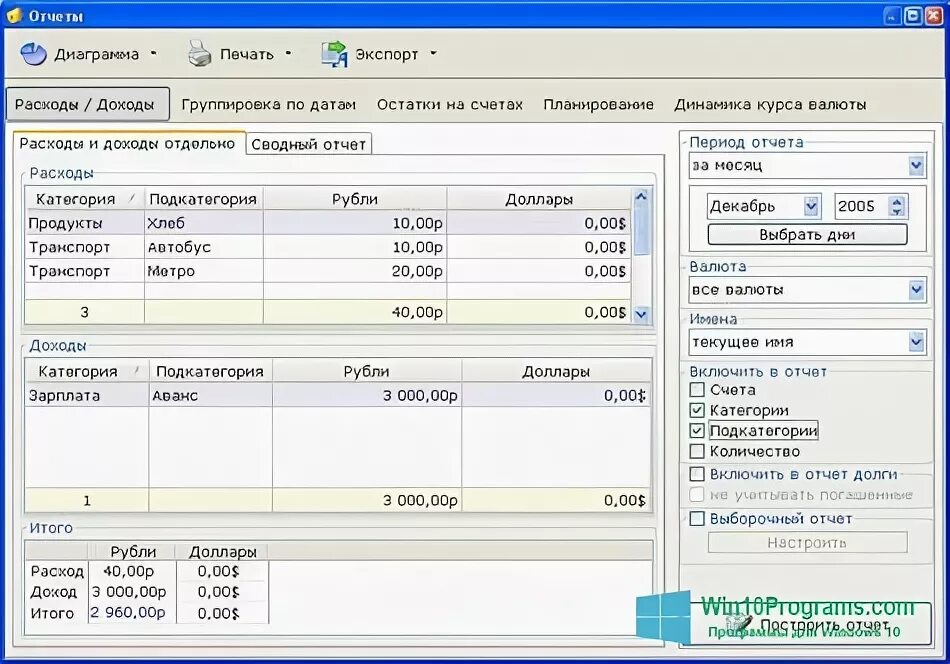Enable the Счета checkbox
Image resolution: width=950 pixels, height=664 pixels.
[697, 390]
